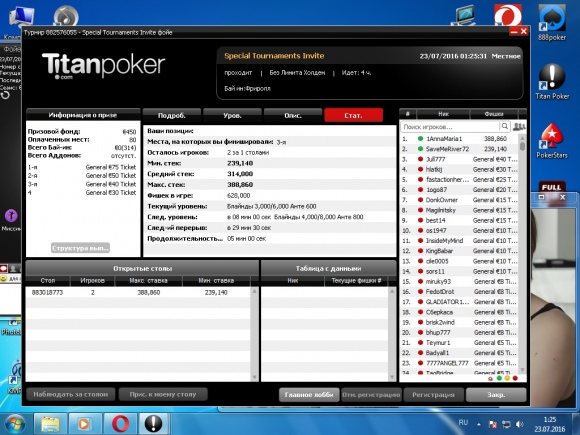Select player Jull777 in list
This screenshot has width=580, height=435.
[x=459, y=159]
